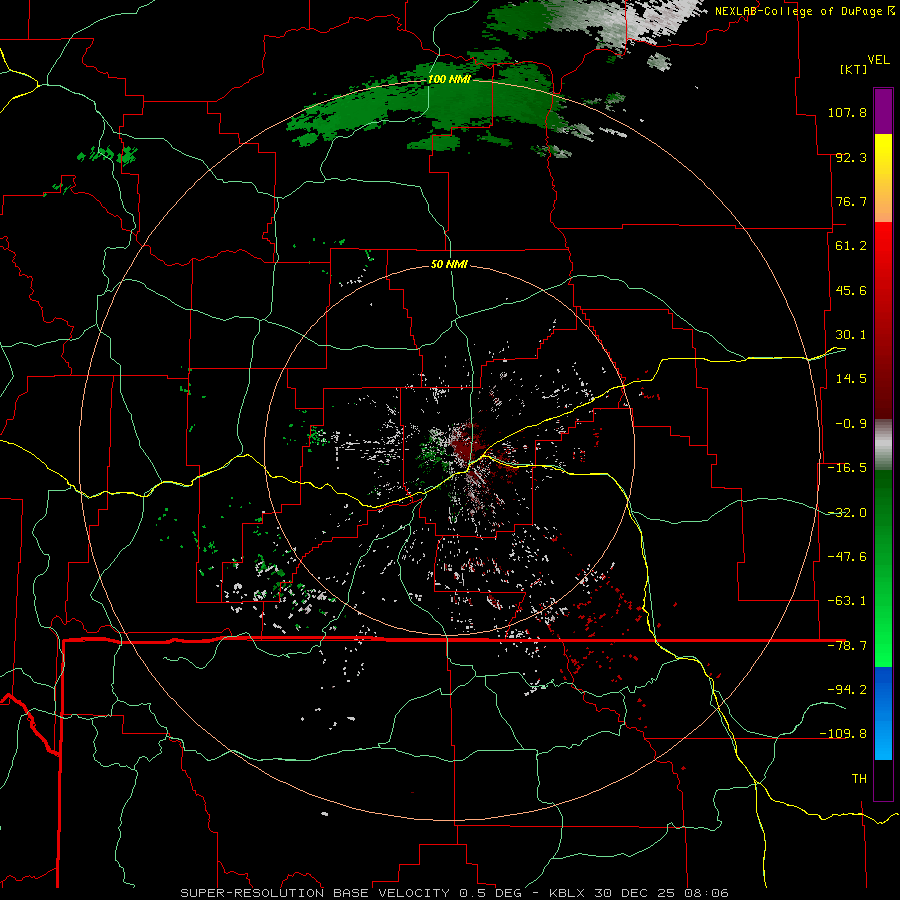The image size is (900, 900).
Task: Click the 76.7 velocity scale value
Action: (851, 201)
